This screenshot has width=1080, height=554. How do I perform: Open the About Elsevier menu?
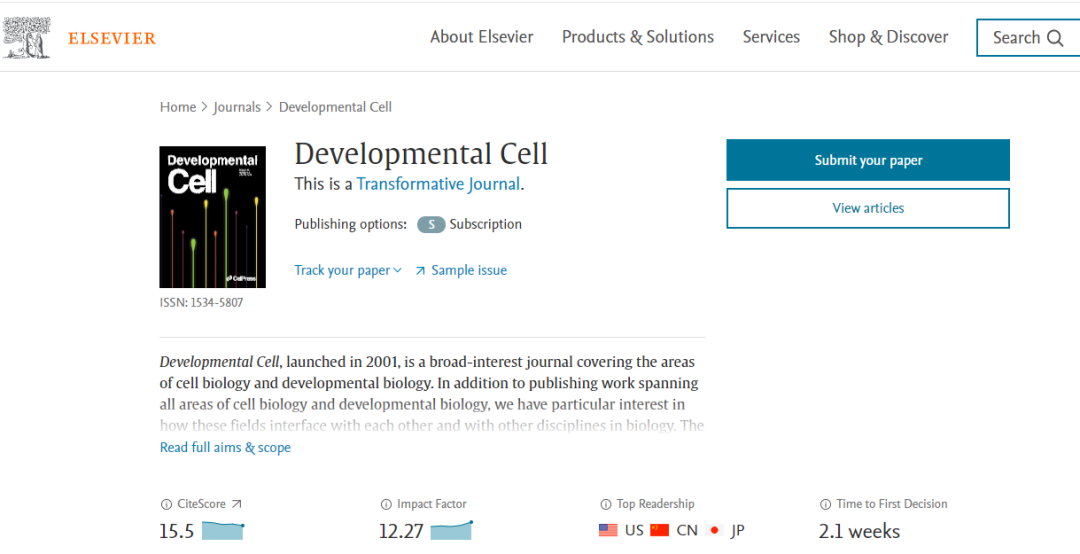pyautogui.click(x=481, y=37)
